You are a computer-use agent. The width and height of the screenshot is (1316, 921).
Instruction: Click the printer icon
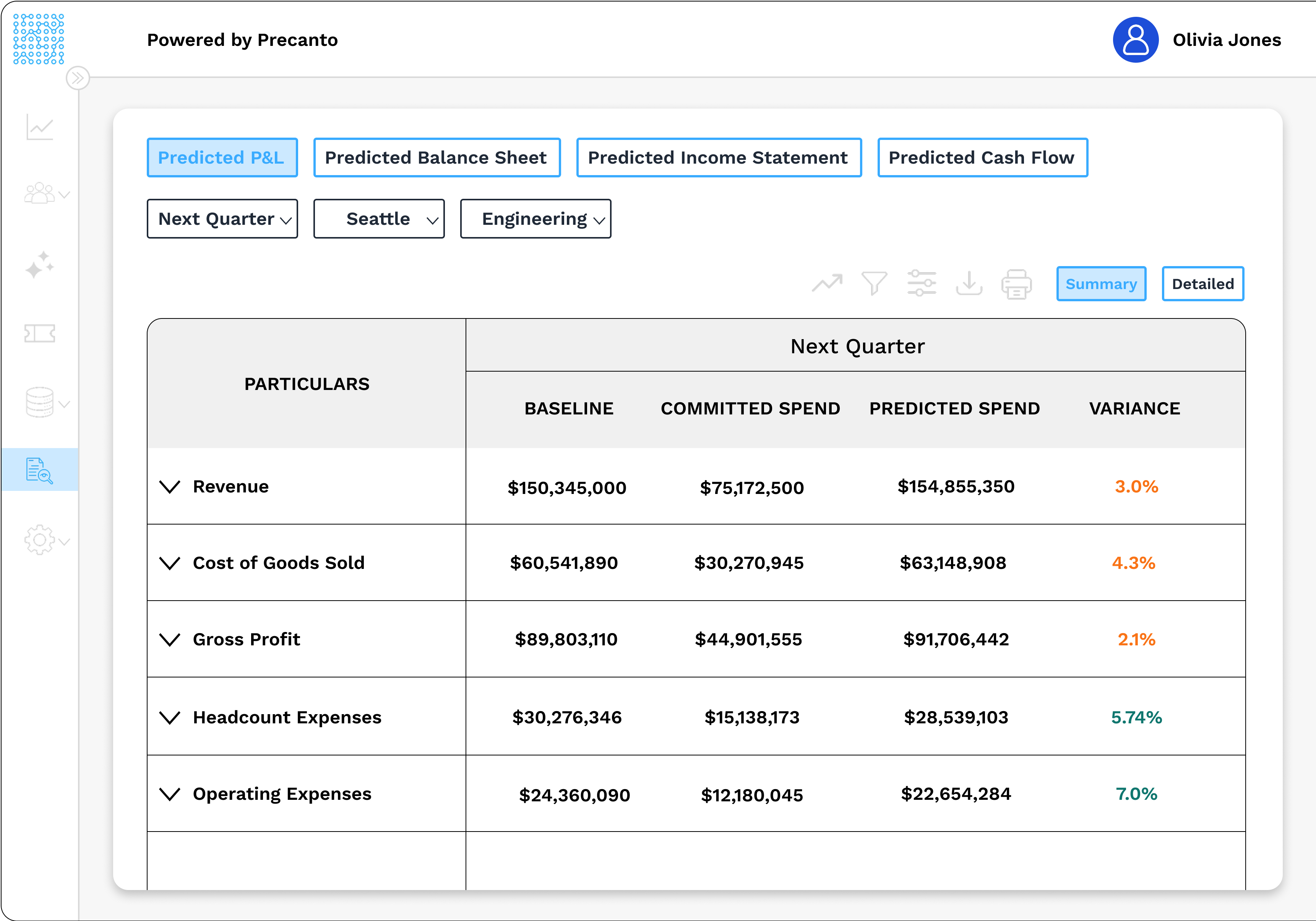(x=1016, y=284)
